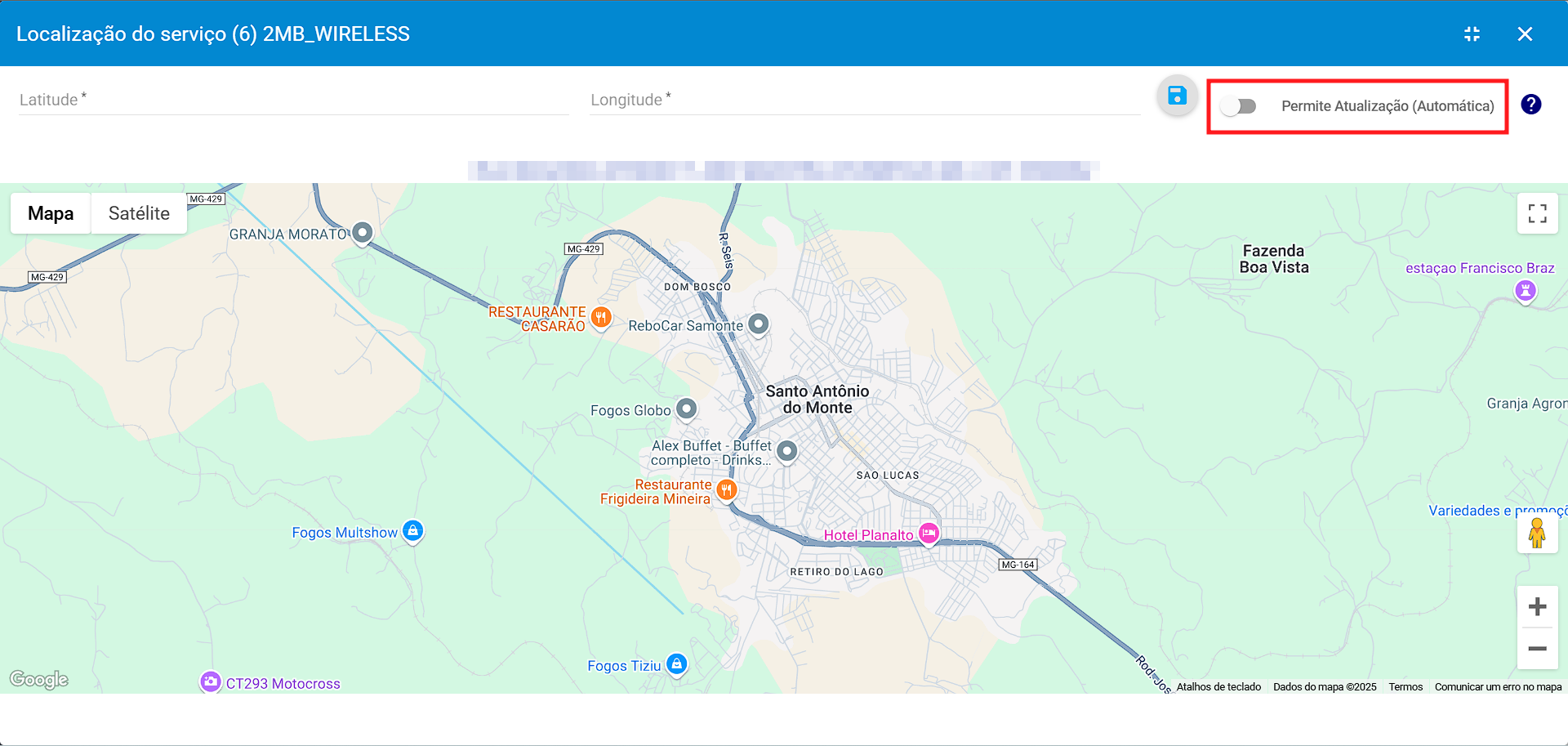
Task: Collapse dialog with the exit-fullscreen icon
Action: coord(1472,34)
